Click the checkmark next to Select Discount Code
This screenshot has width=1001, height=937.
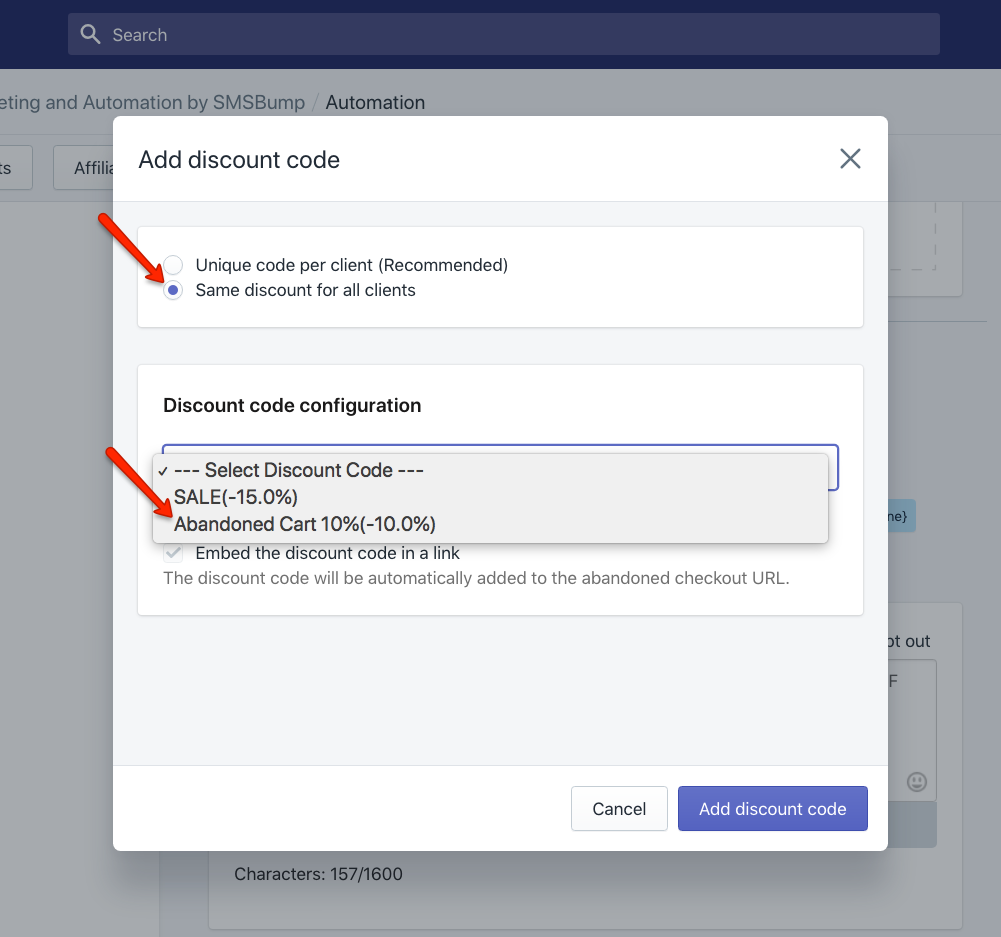pyautogui.click(x=163, y=470)
